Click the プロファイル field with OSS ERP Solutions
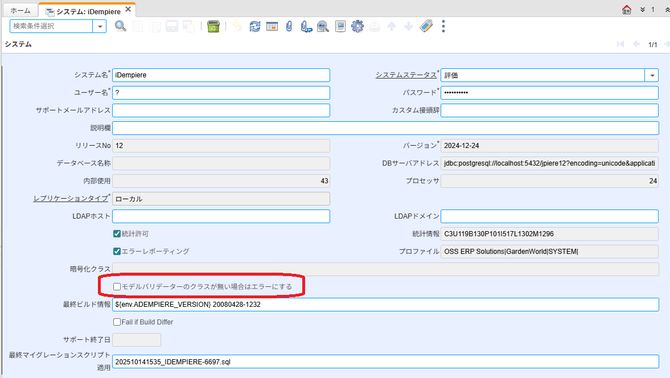670x378 pixels. (550, 252)
